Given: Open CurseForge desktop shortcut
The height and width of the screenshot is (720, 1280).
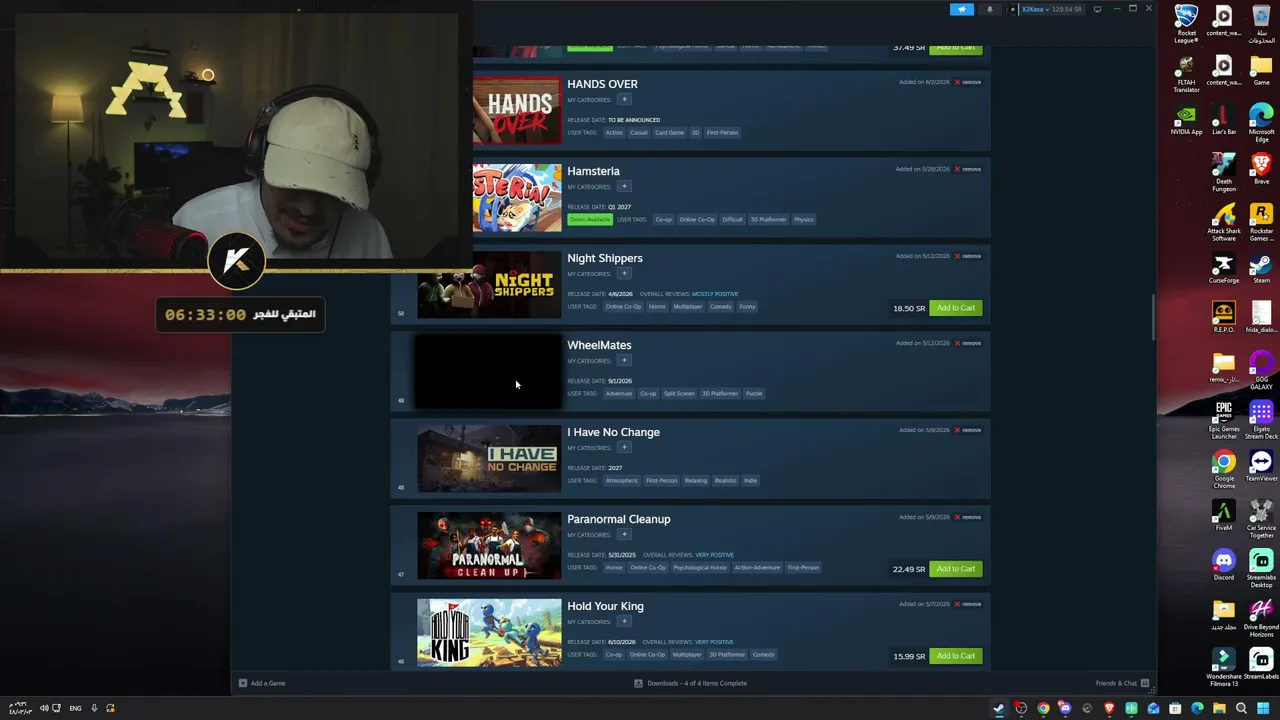Looking at the screenshot, I should pos(1224,268).
